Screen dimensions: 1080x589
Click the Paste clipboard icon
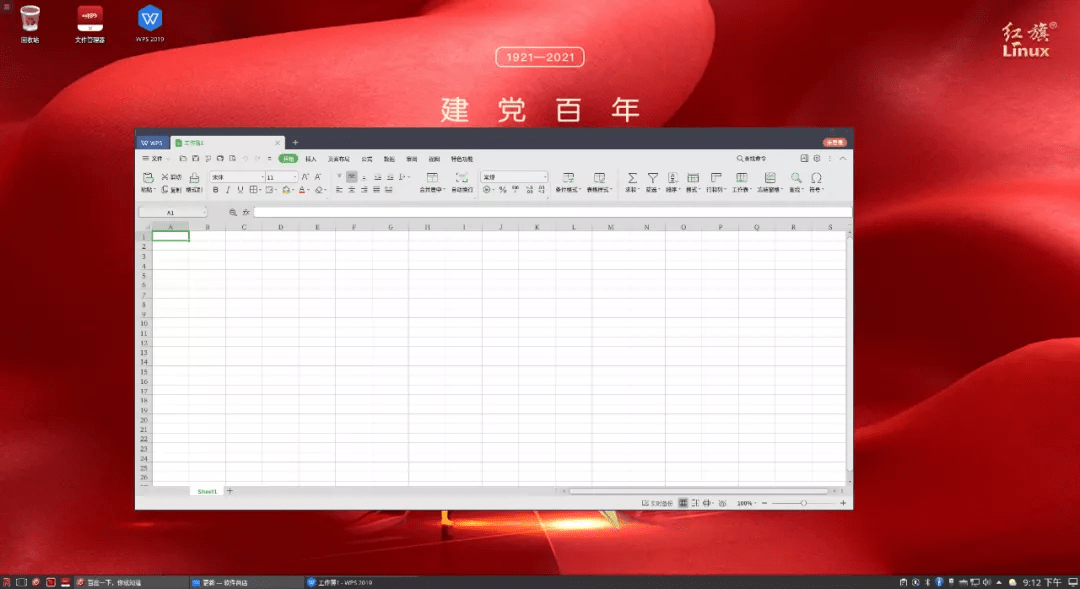click(x=147, y=178)
